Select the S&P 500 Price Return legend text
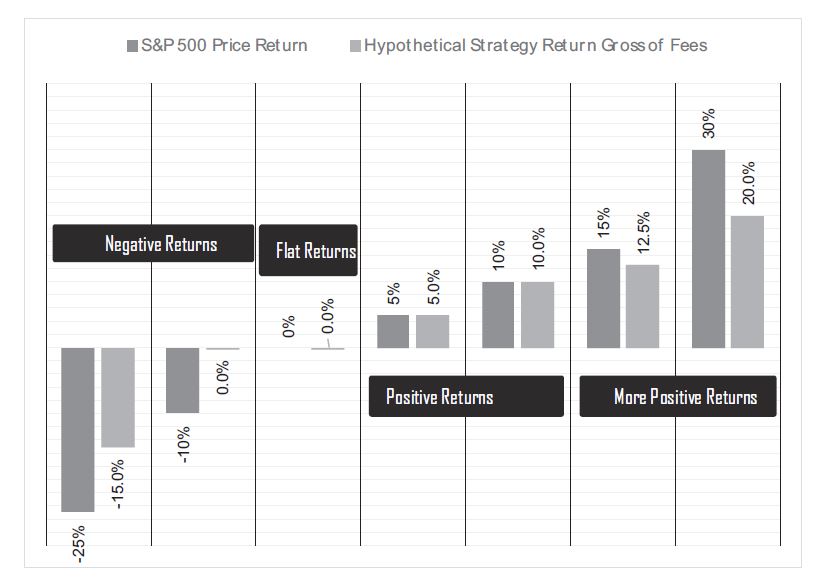This screenshot has height=584, width=820. coord(224,46)
